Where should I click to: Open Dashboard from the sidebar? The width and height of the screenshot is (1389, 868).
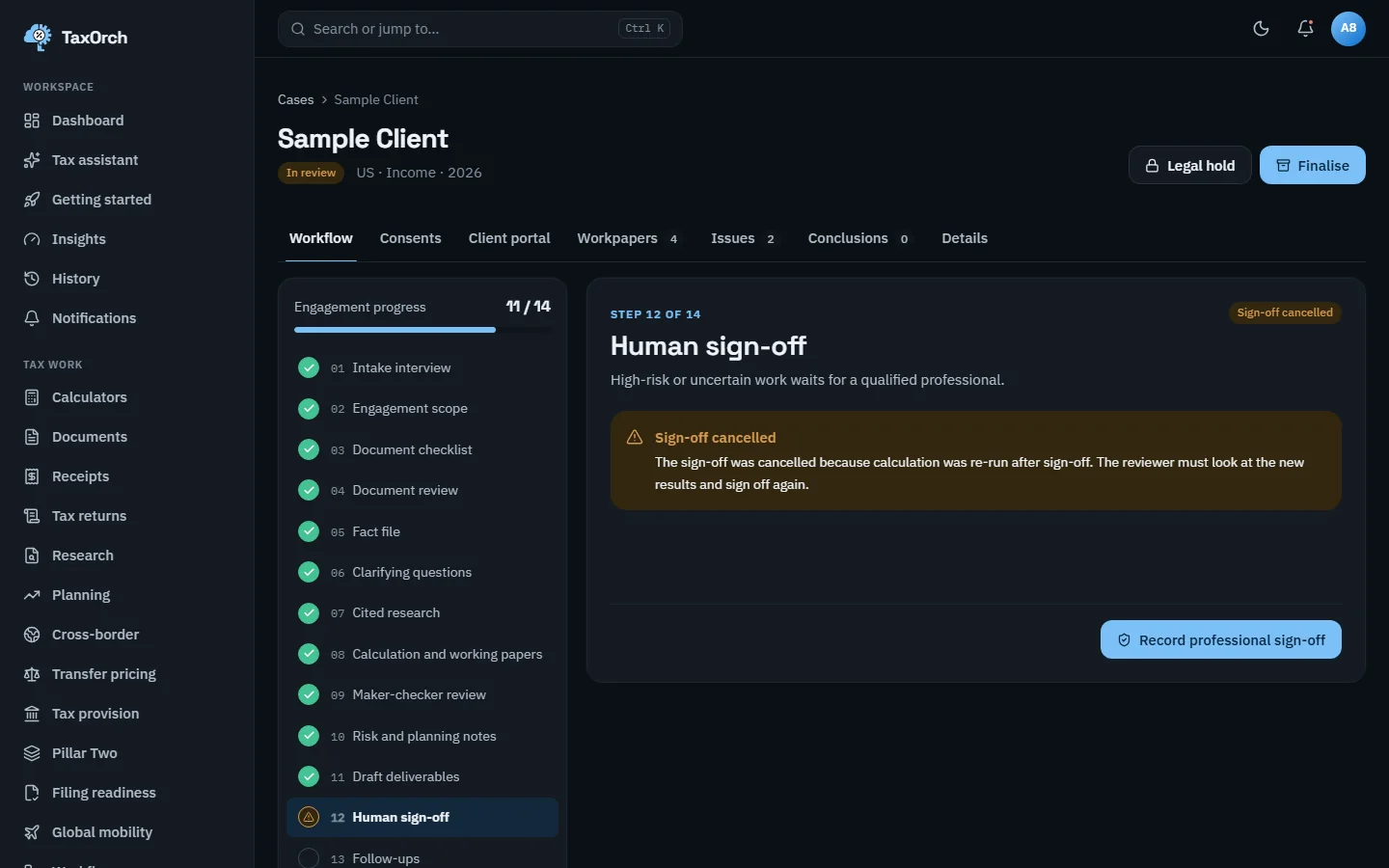[x=127, y=121]
